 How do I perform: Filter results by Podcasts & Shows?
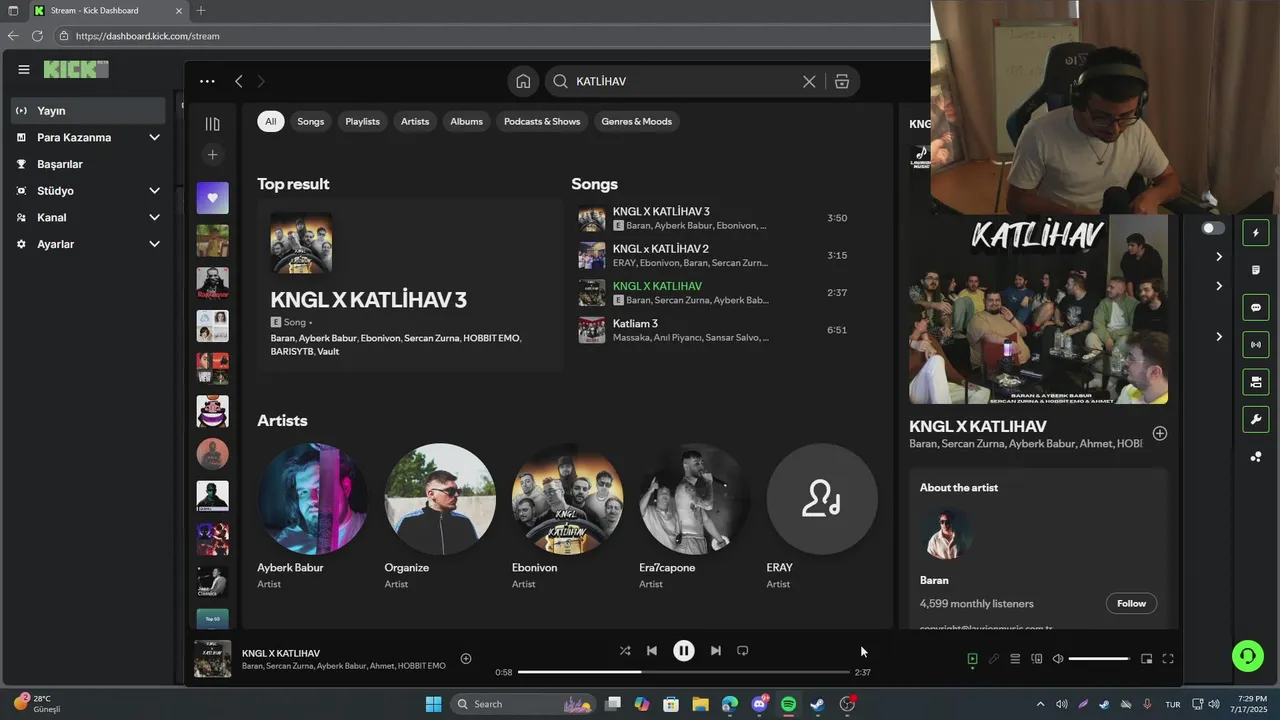click(x=542, y=121)
